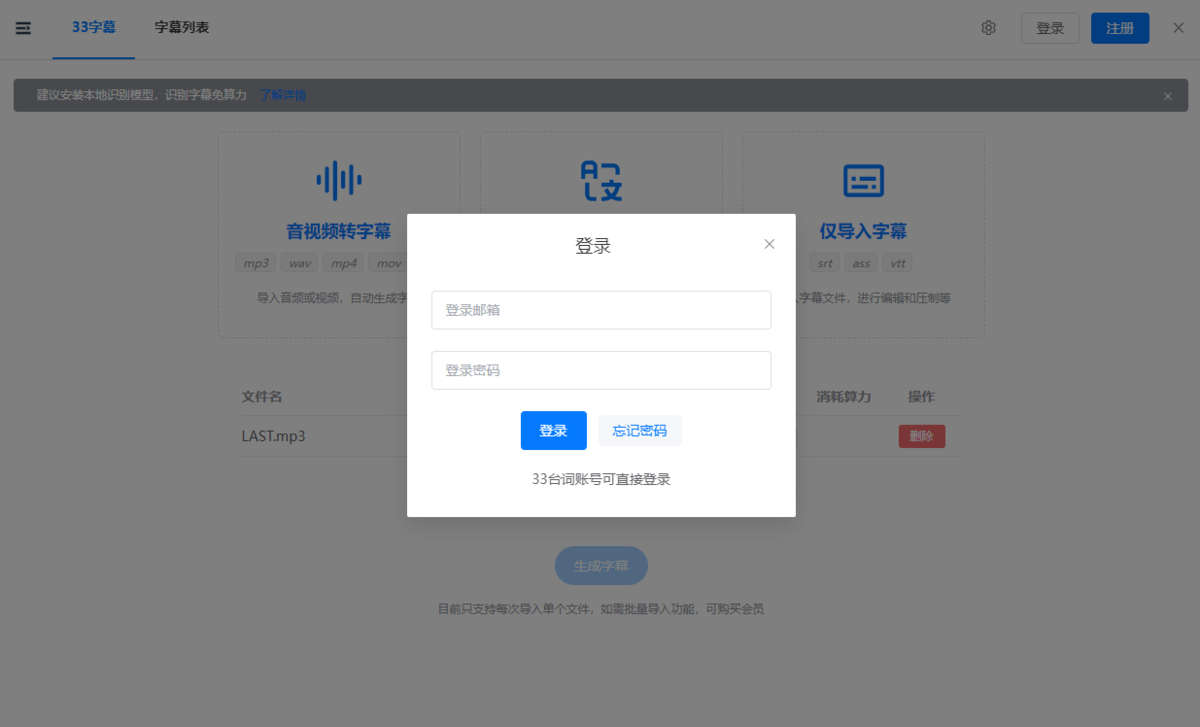Viewport: 1200px width, 727px height.
Task: Switch to the 33字幕 tab
Action: (x=94, y=28)
